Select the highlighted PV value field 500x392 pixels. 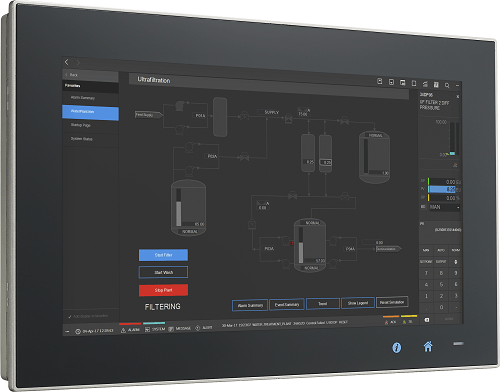(442, 189)
